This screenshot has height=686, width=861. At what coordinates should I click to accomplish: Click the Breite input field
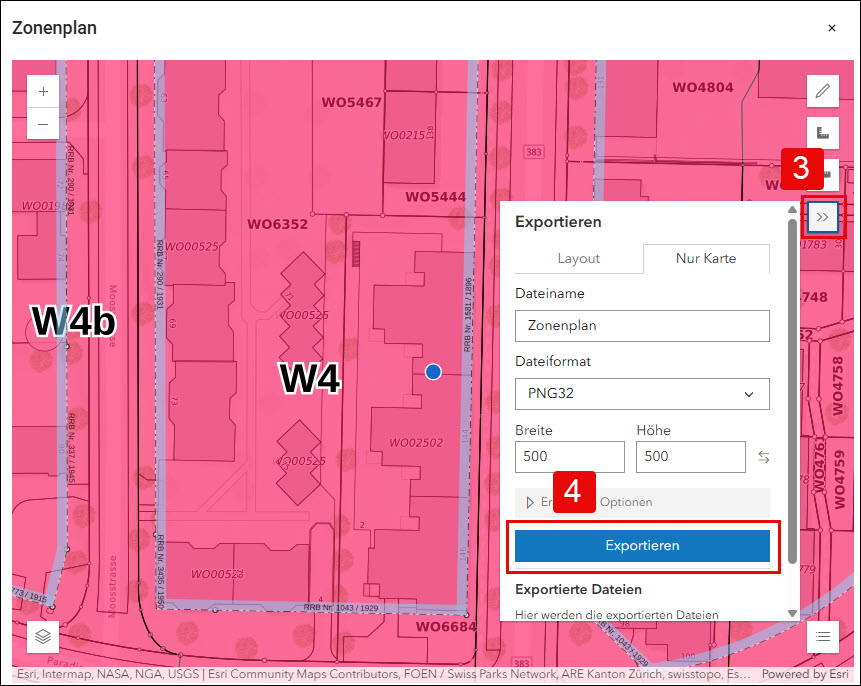point(569,456)
